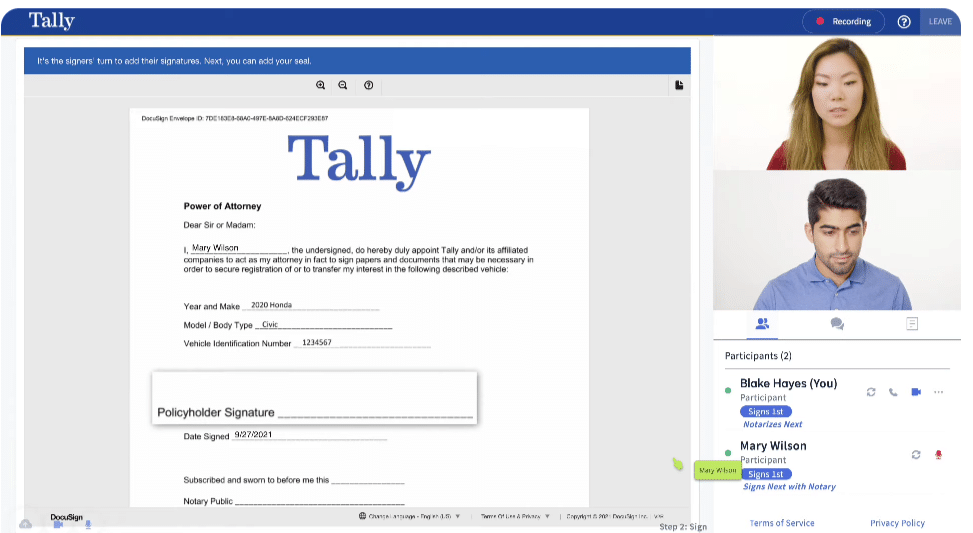The width and height of the screenshot is (973, 533).
Task: Zoom in on the document
Action: (x=320, y=85)
